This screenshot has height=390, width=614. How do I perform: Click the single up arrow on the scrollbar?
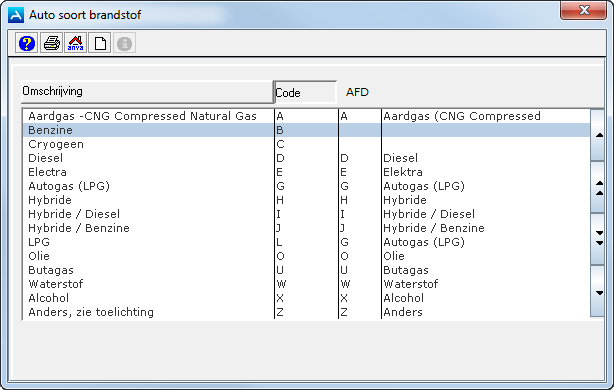click(599, 135)
